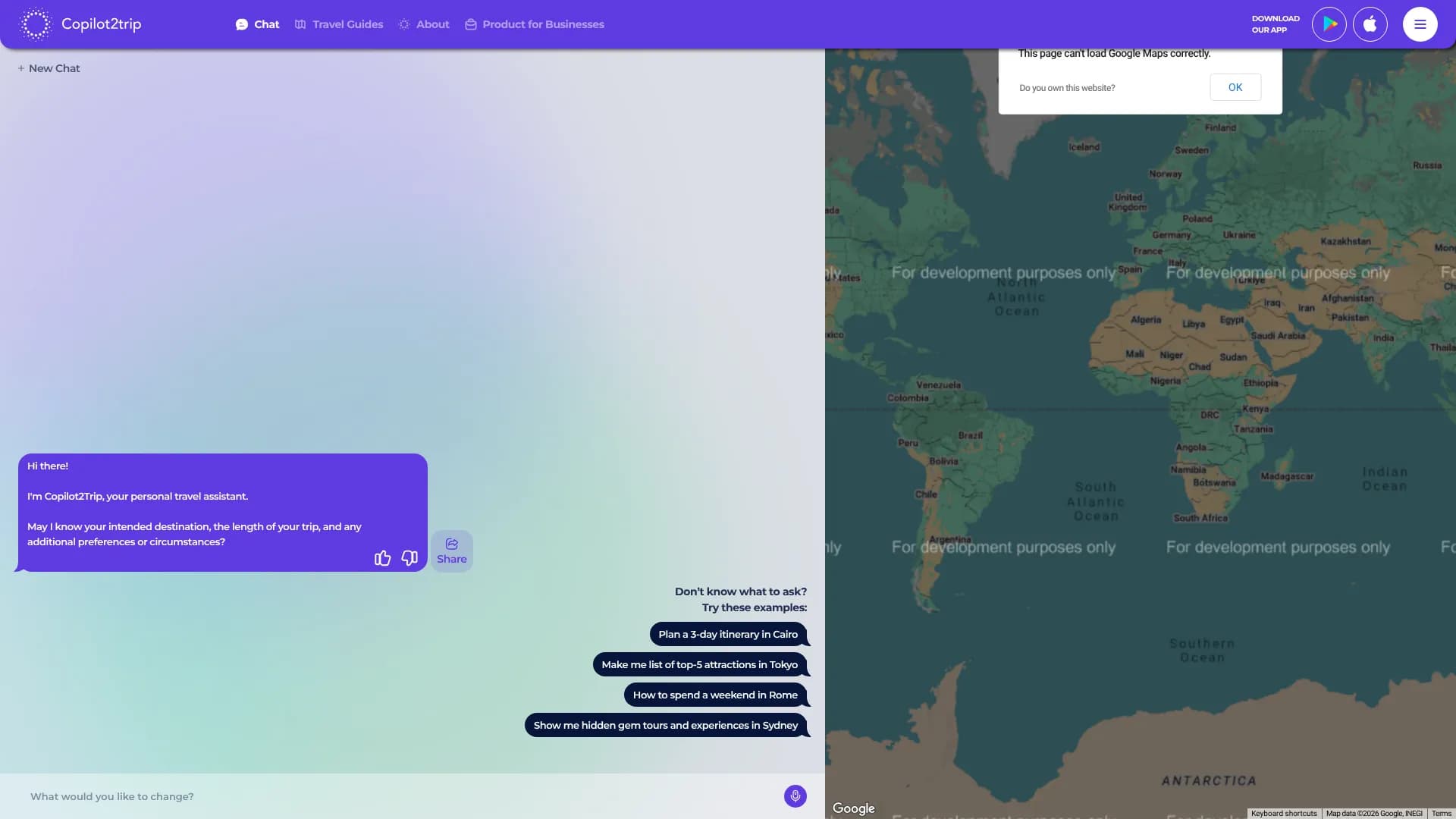Image resolution: width=1456 pixels, height=819 pixels.
Task: Activate microphone voice input
Action: point(795,796)
